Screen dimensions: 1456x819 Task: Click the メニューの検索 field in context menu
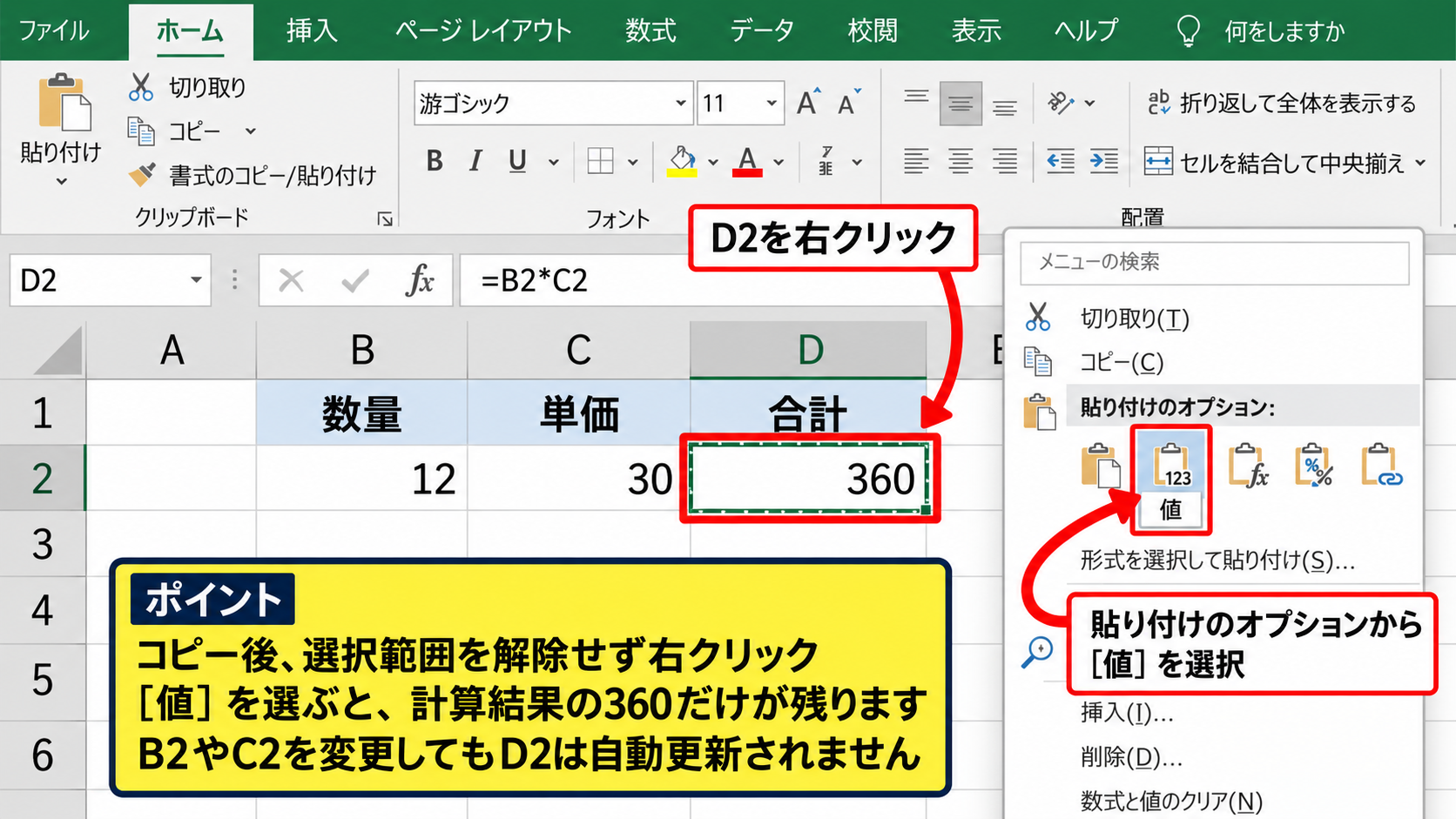(x=1215, y=262)
